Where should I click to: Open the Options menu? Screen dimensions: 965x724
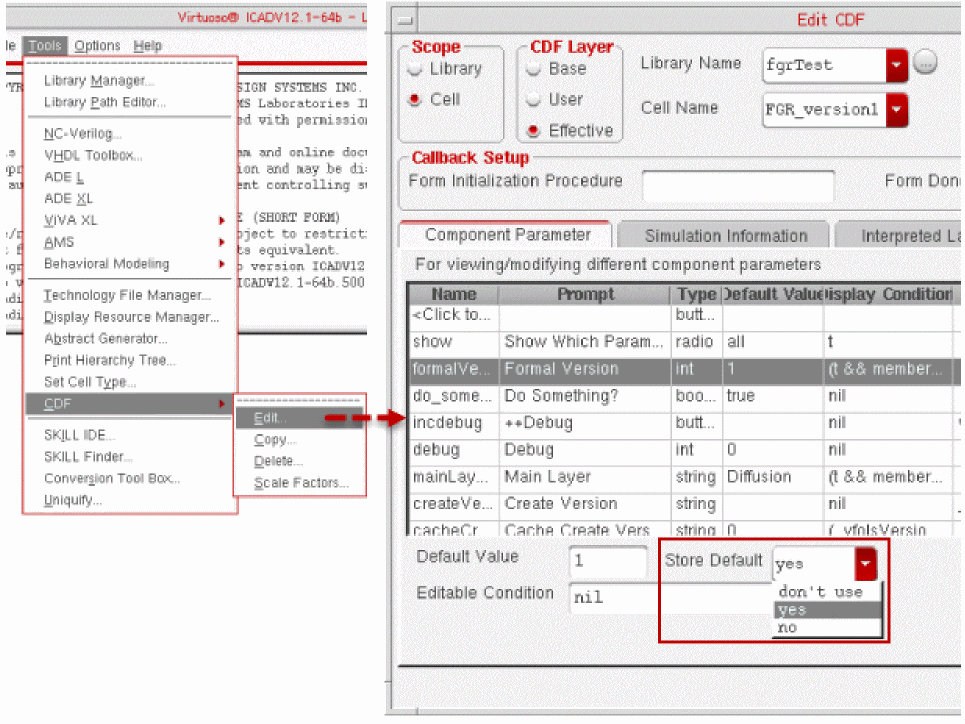click(x=97, y=46)
